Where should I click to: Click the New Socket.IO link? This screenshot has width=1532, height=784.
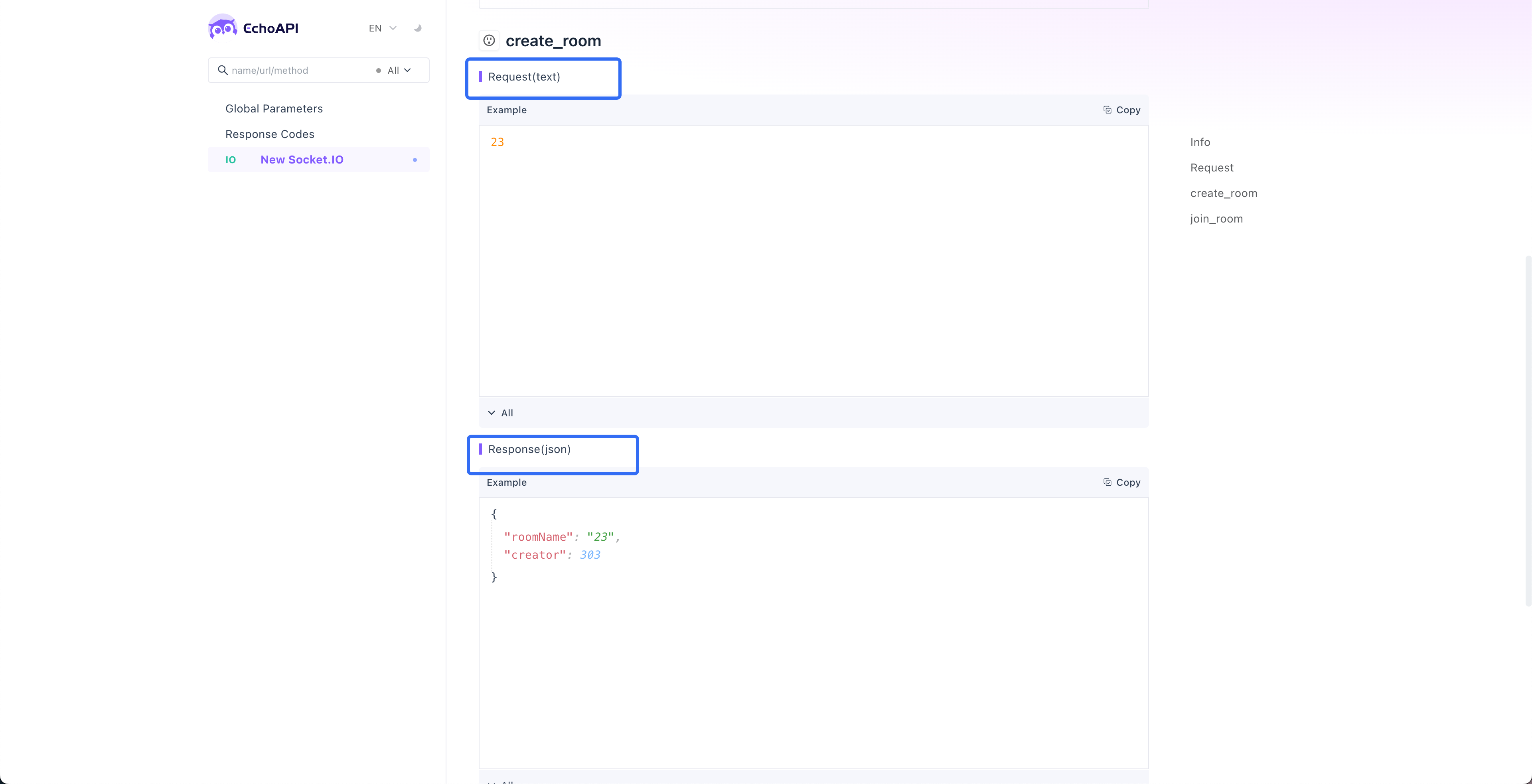click(x=301, y=159)
